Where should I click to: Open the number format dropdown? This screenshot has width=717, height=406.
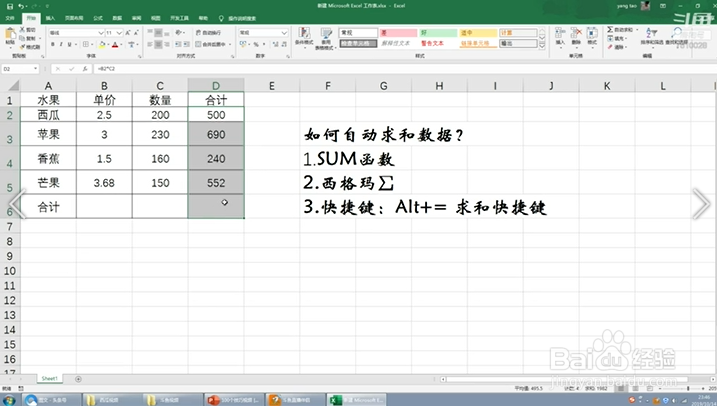click(284, 32)
